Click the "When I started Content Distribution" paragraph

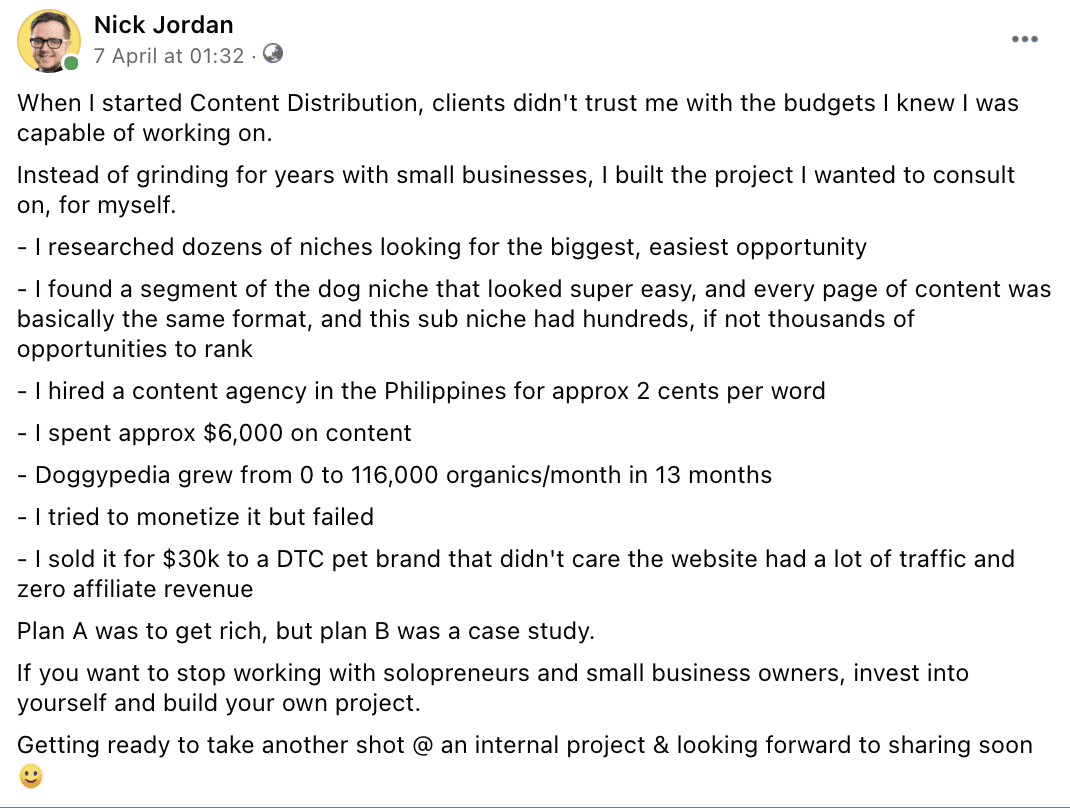click(518, 117)
